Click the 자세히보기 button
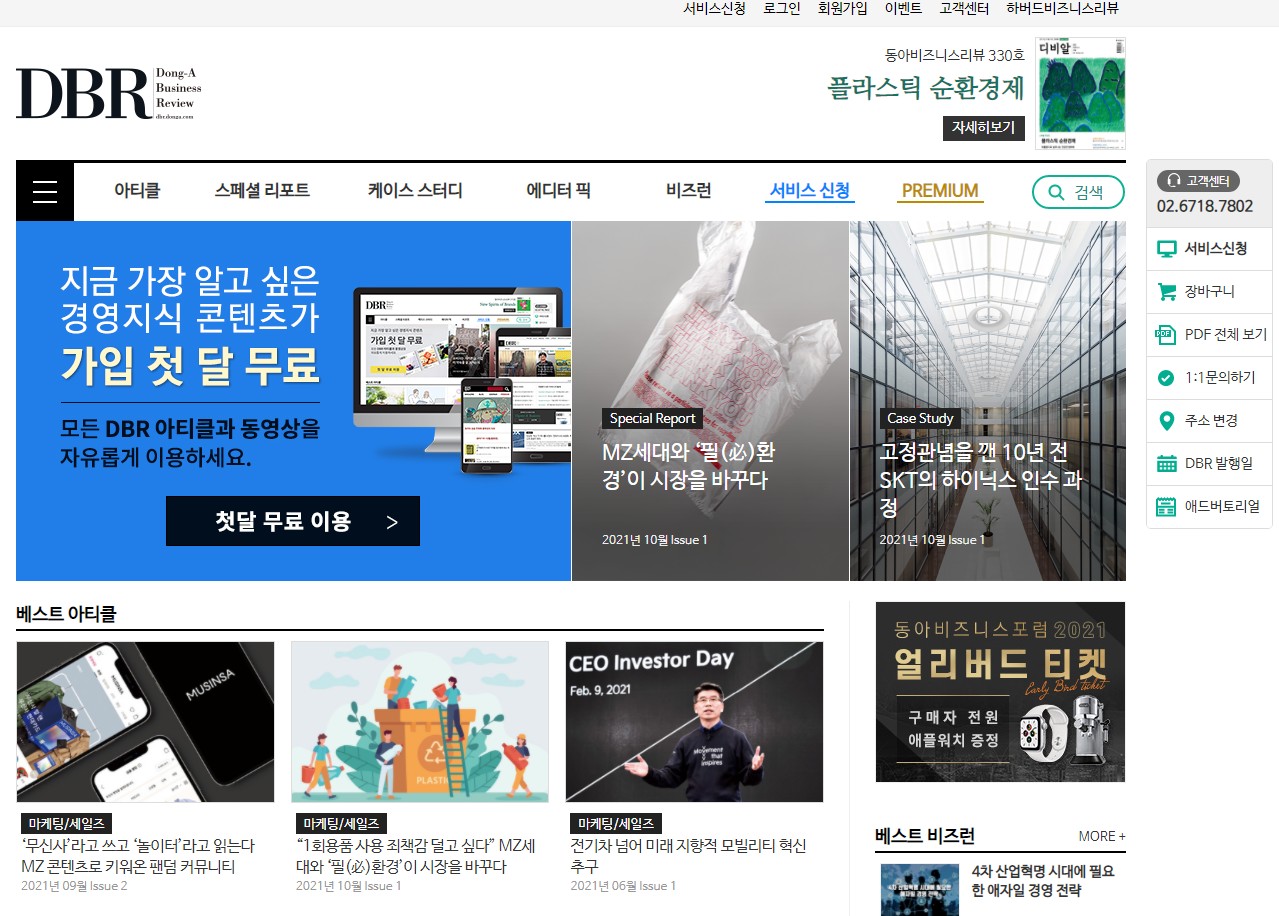 (983, 128)
